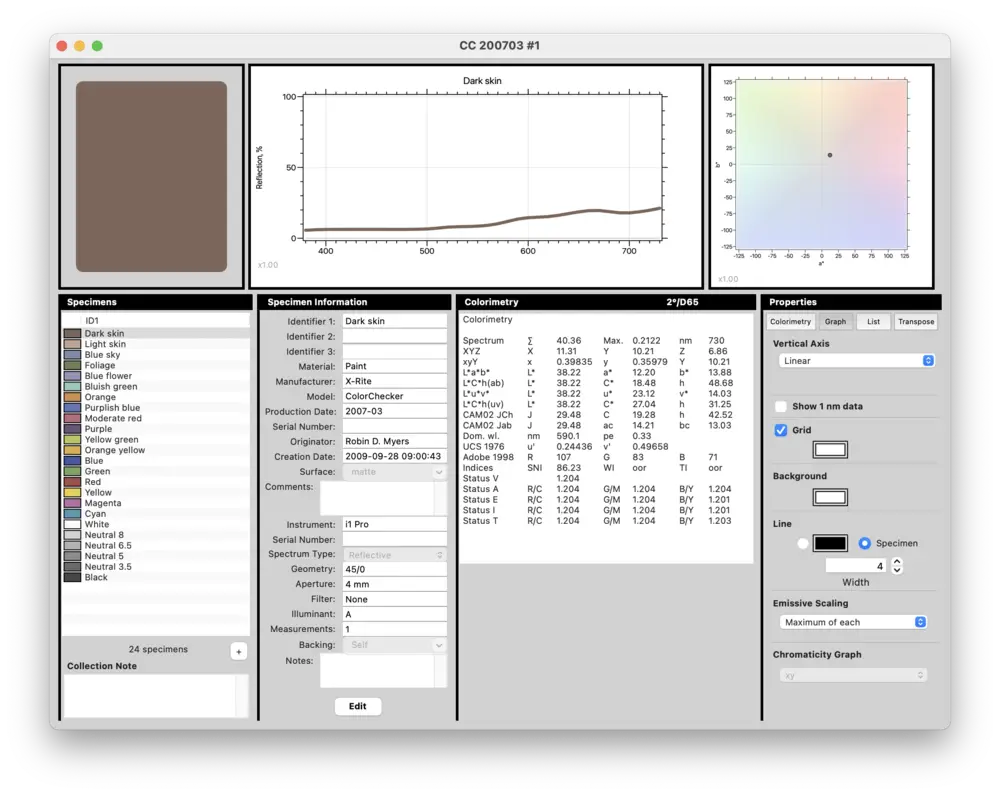Open the Surface matte dropdown
Screen dimensions: 1000x795
pyautogui.click(x=394, y=471)
